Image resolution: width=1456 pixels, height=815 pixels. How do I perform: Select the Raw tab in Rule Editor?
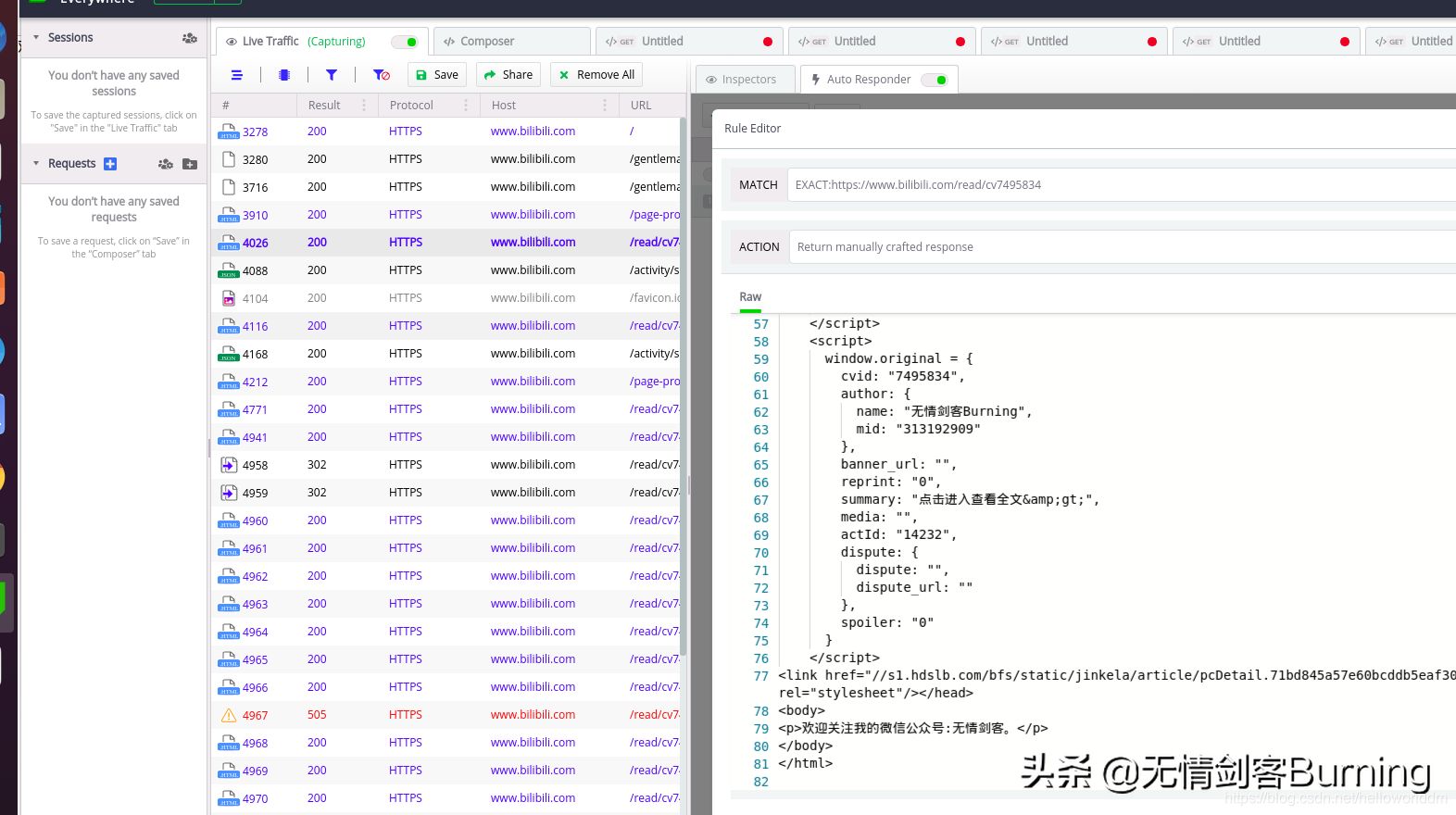tap(750, 297)
